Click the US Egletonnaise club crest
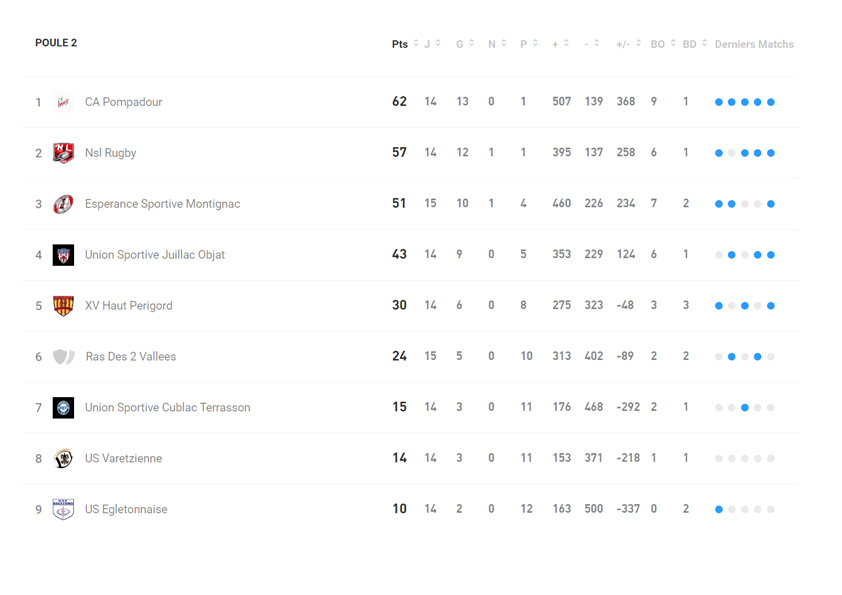 (x=63, y=510)
